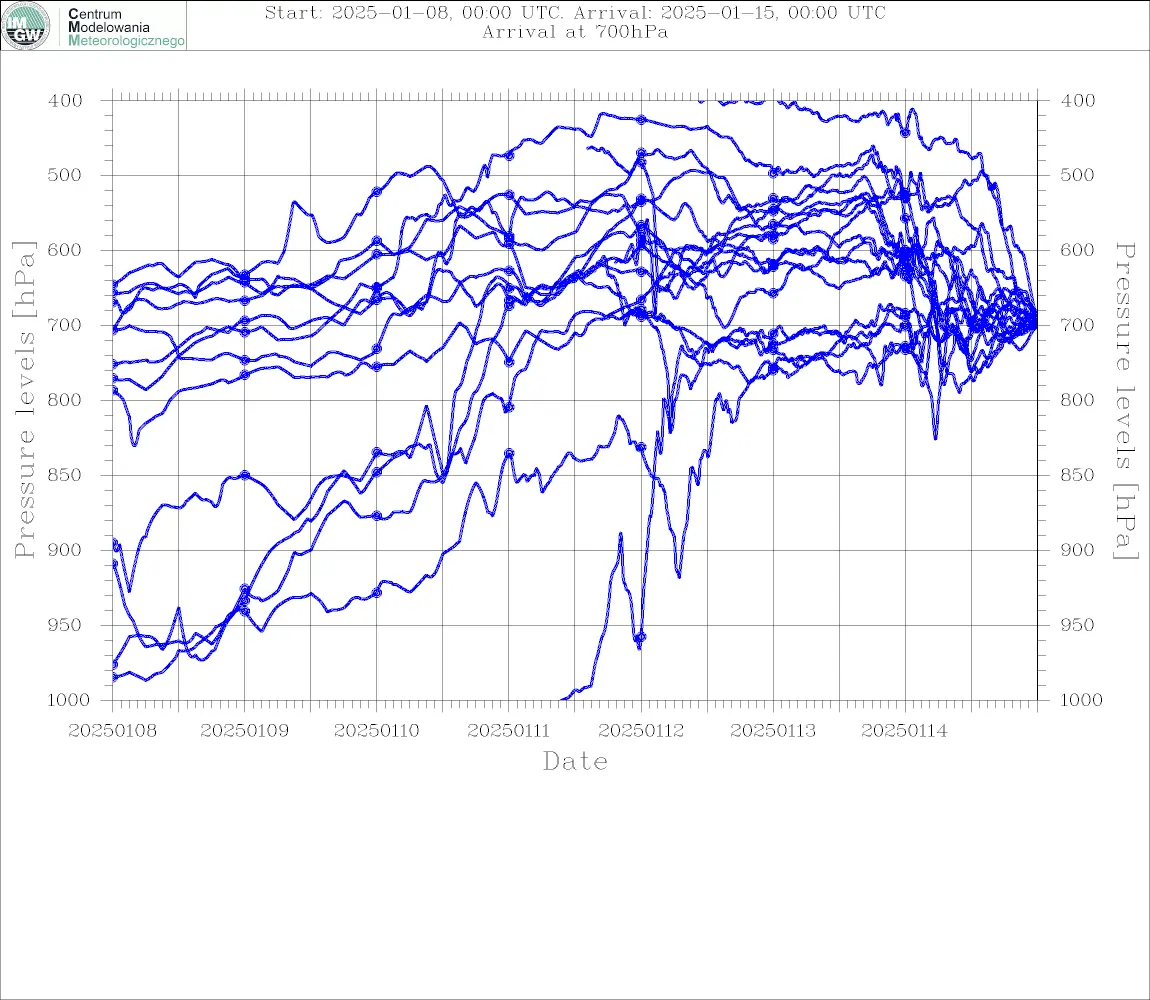Click trajectory marker near 440 hPa on 20250114
This screenshot has height=1000, width=1150.
tap(905, 133)
